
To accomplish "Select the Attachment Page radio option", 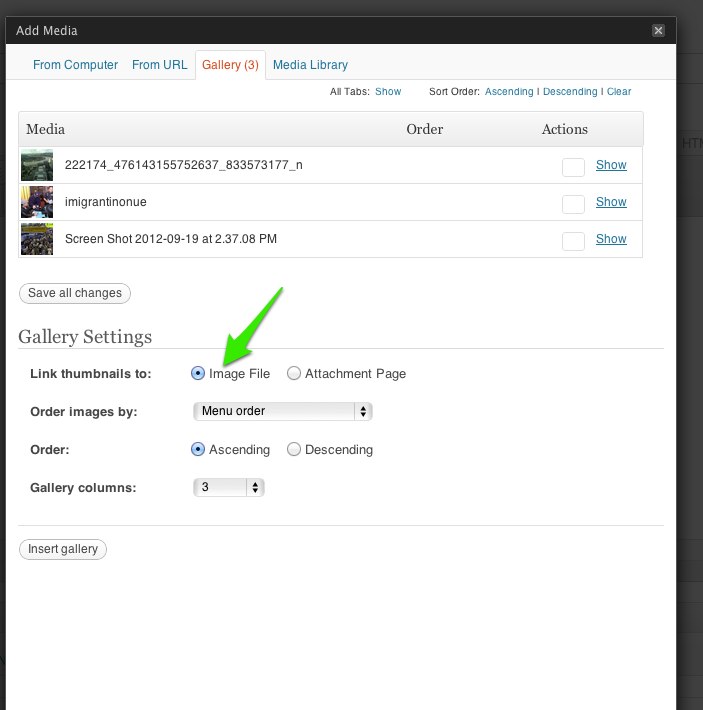I will click(294, 374).
